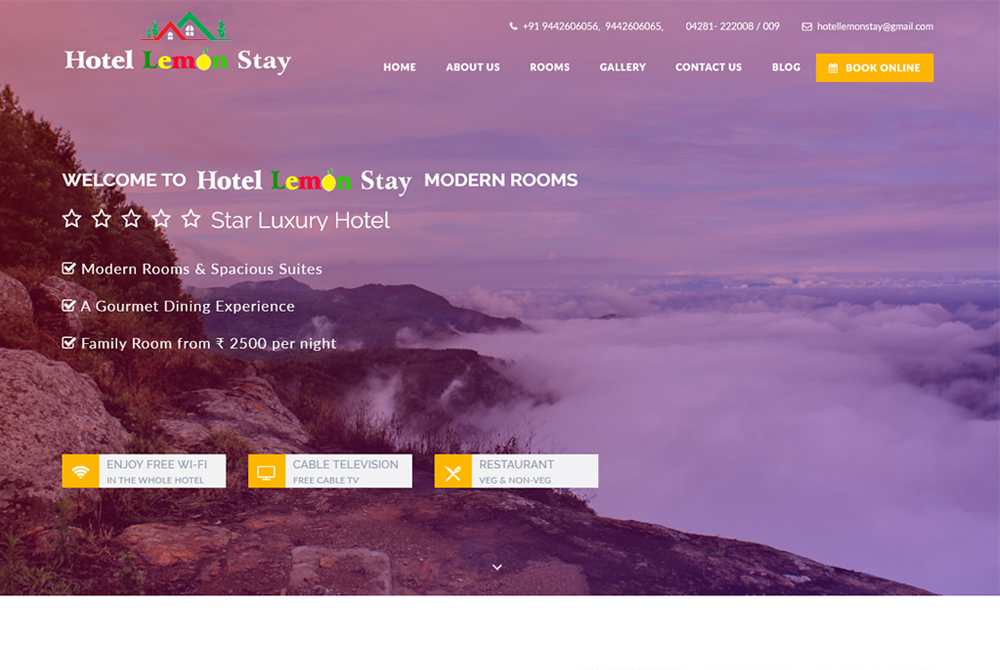This screenshot has height=670, width=1000.
Task: Click the Family Room price checkmark
Action: click(68, 342)
